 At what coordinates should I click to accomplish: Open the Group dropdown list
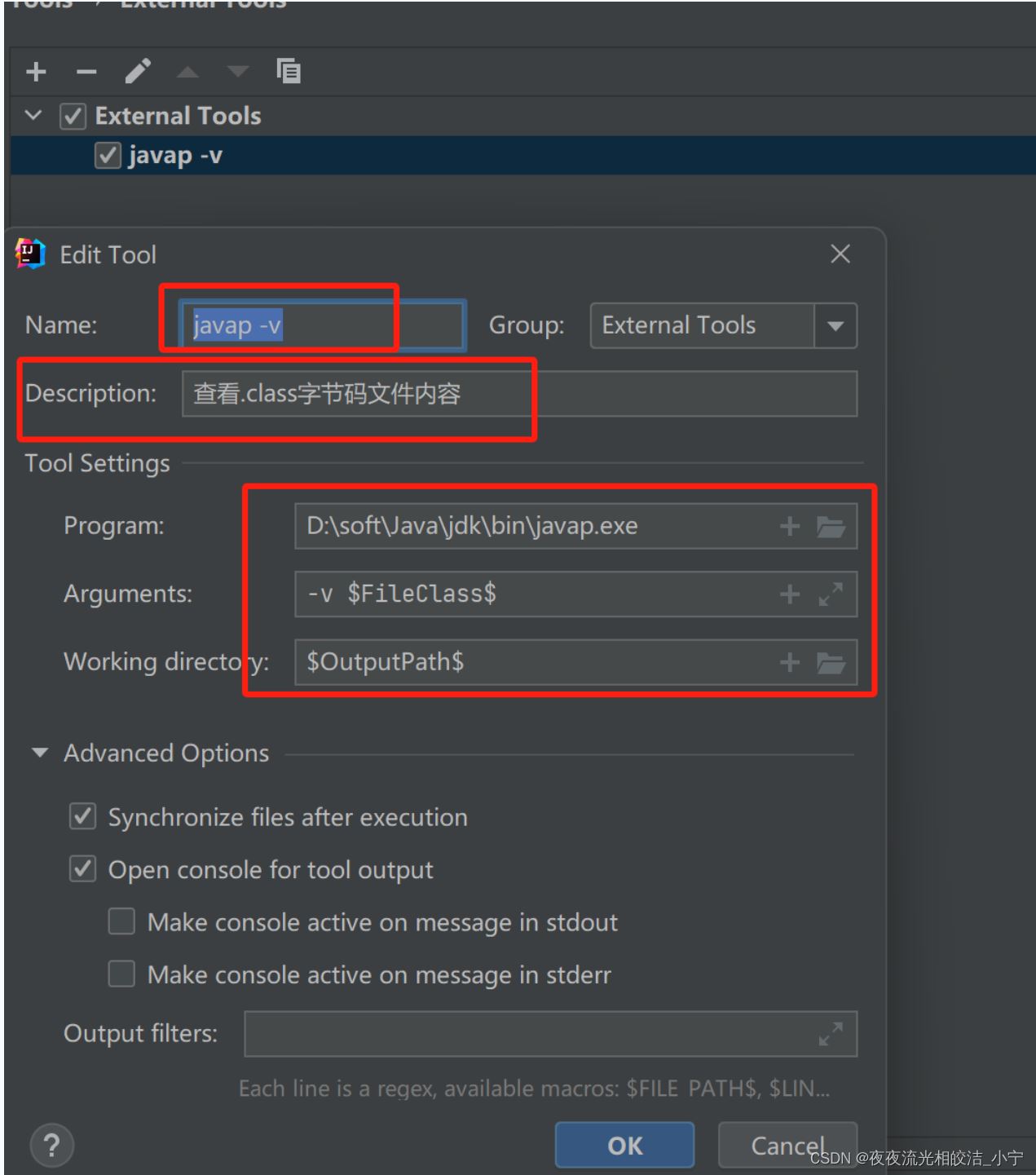(835, 326)
